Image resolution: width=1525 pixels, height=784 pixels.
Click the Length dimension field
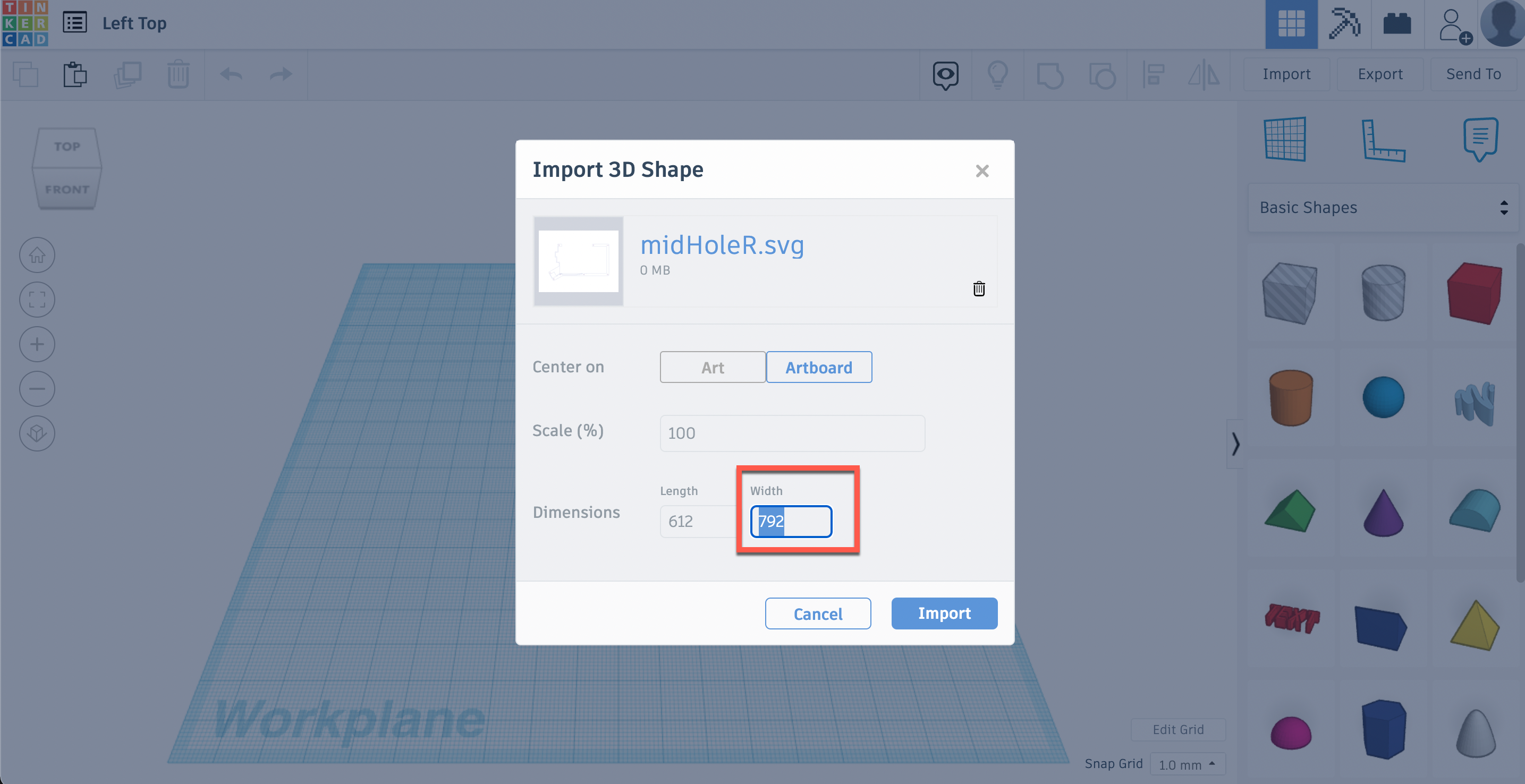(699, 521)
